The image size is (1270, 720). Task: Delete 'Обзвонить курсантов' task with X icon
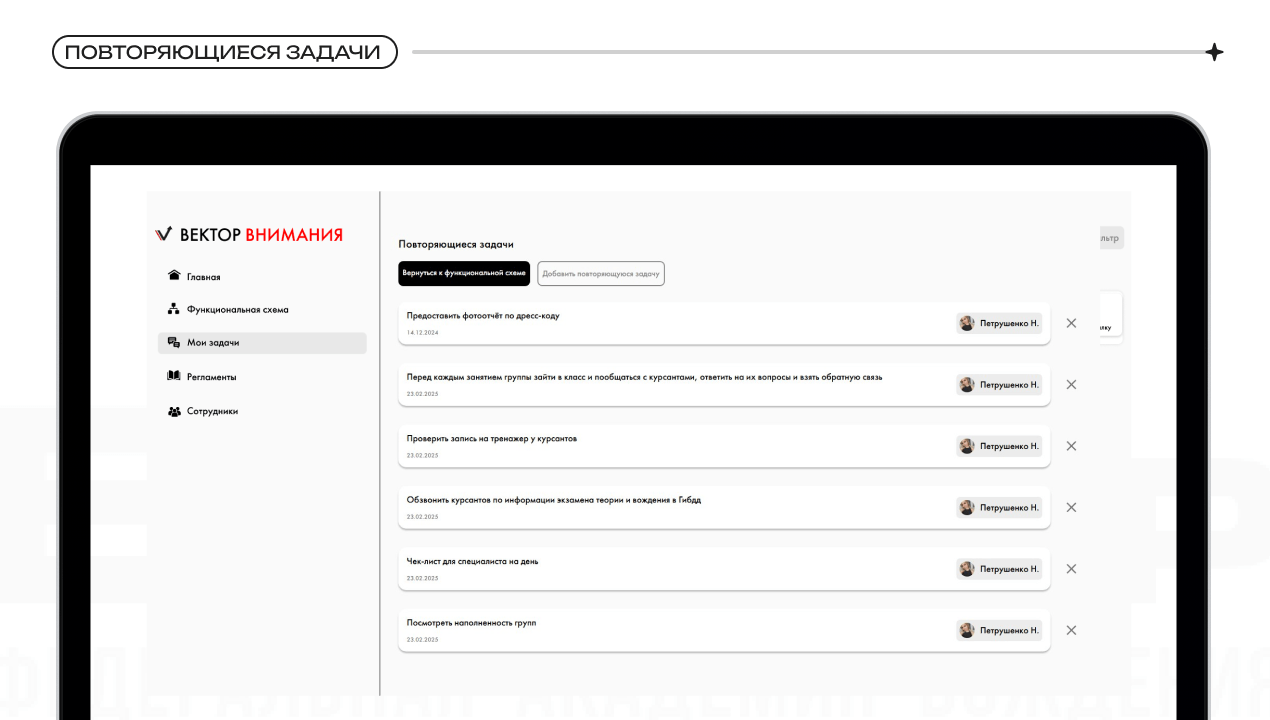[1071, 507]
